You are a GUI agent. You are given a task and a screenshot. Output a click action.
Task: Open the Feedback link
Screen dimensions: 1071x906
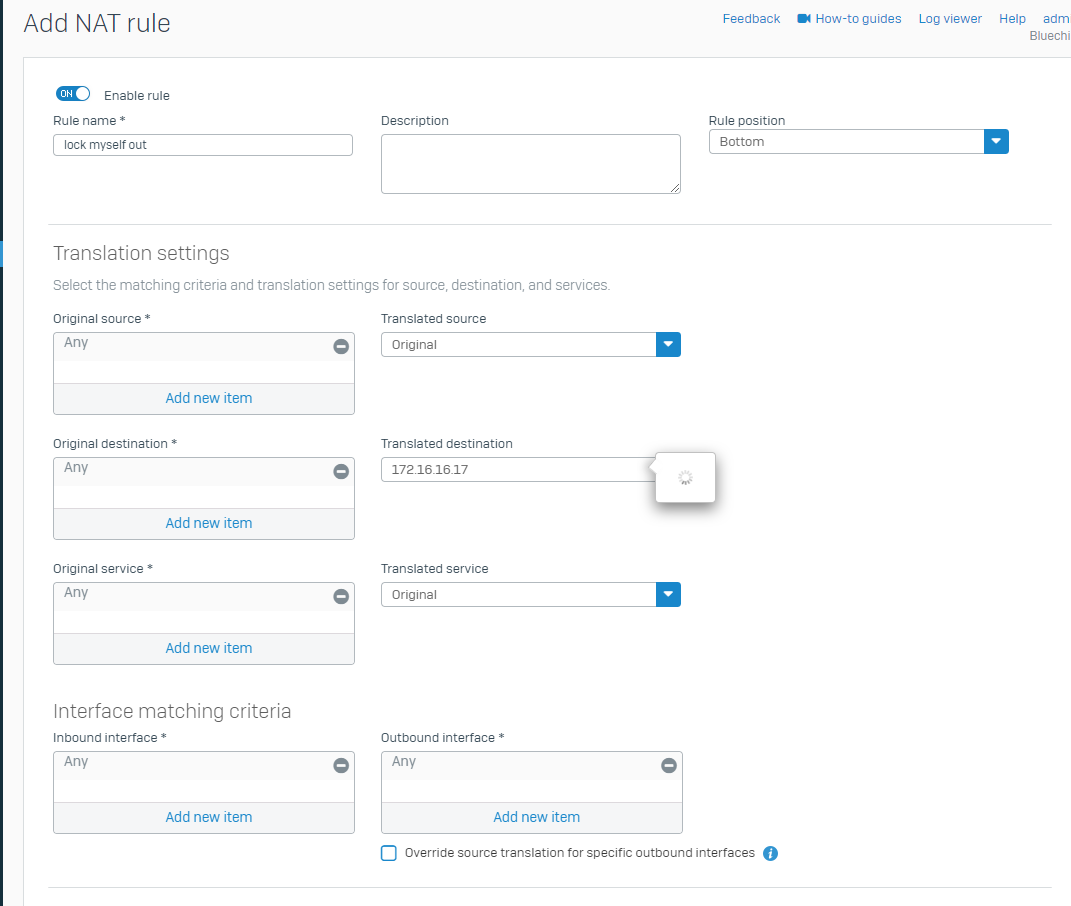(x=751, y=18)
